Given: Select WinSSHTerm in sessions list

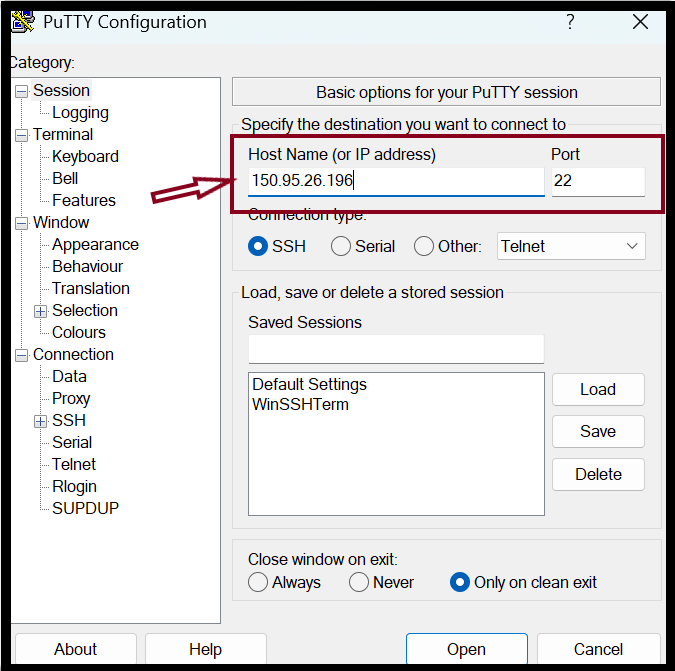Looking at the screenshot, I should coord(300,404).
